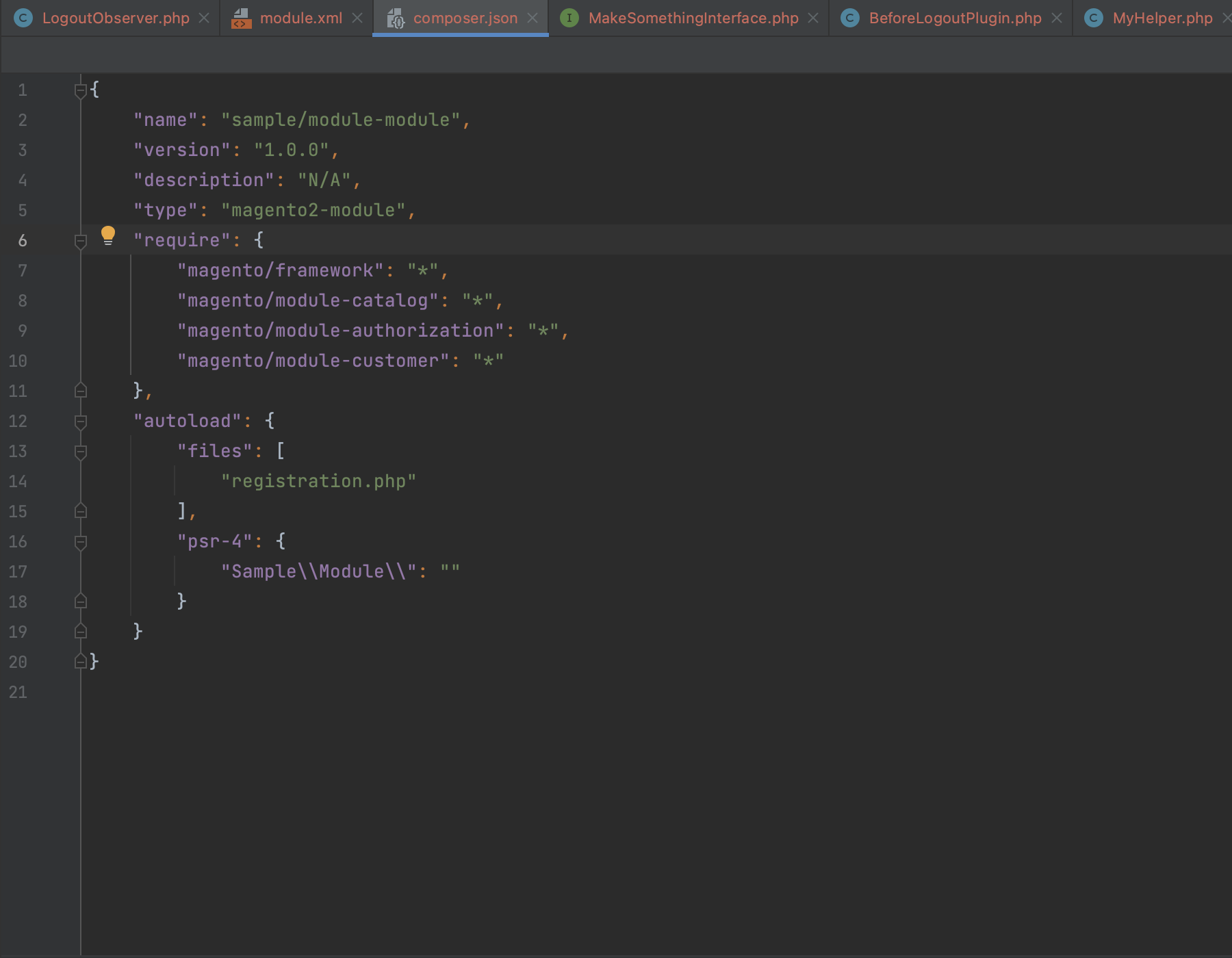Viewport: 1232px width, 958px height.
Task: Click the "name" key on line 2
Action: click(166, 120)
